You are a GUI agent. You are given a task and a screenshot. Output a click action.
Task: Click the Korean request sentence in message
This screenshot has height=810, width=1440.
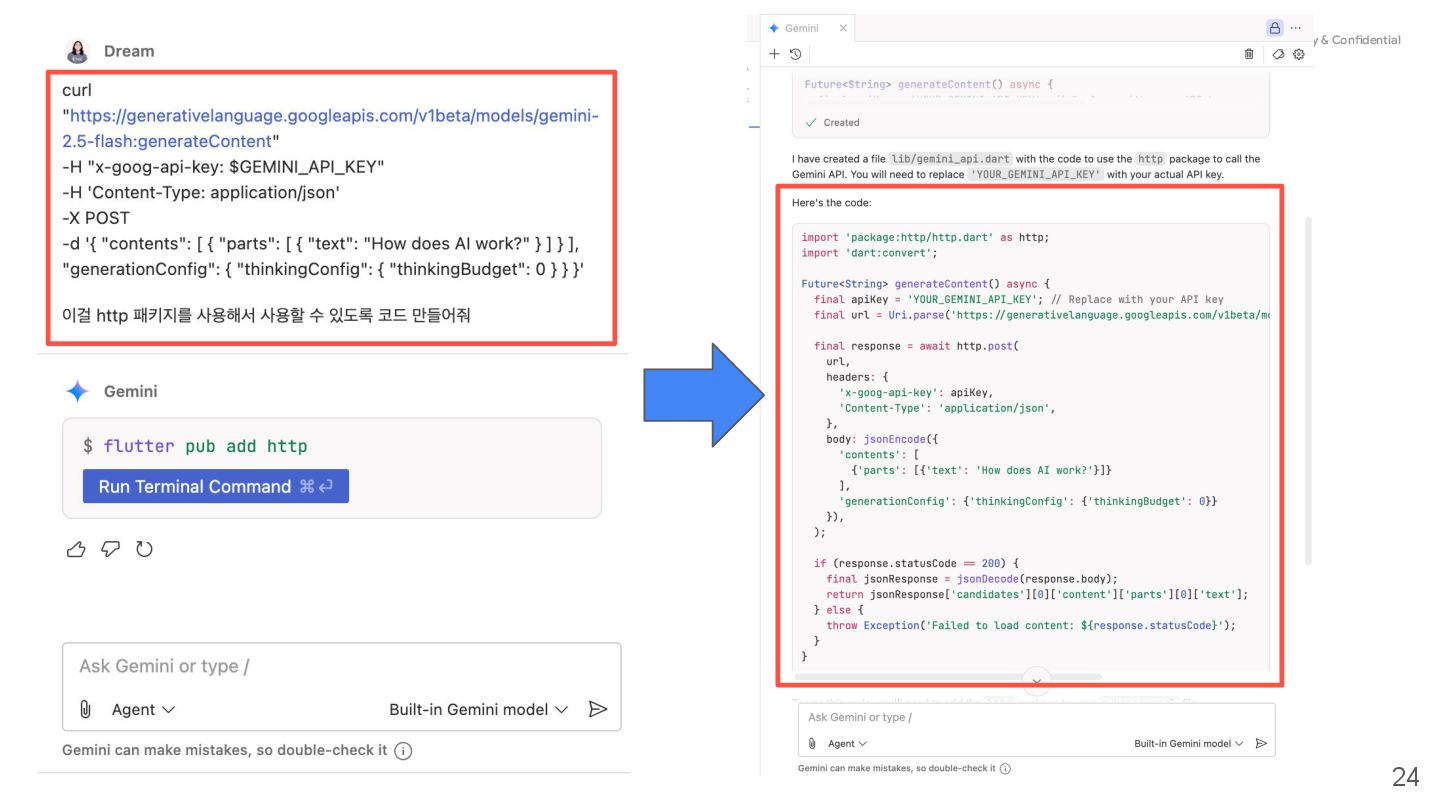tap(266, 315)
